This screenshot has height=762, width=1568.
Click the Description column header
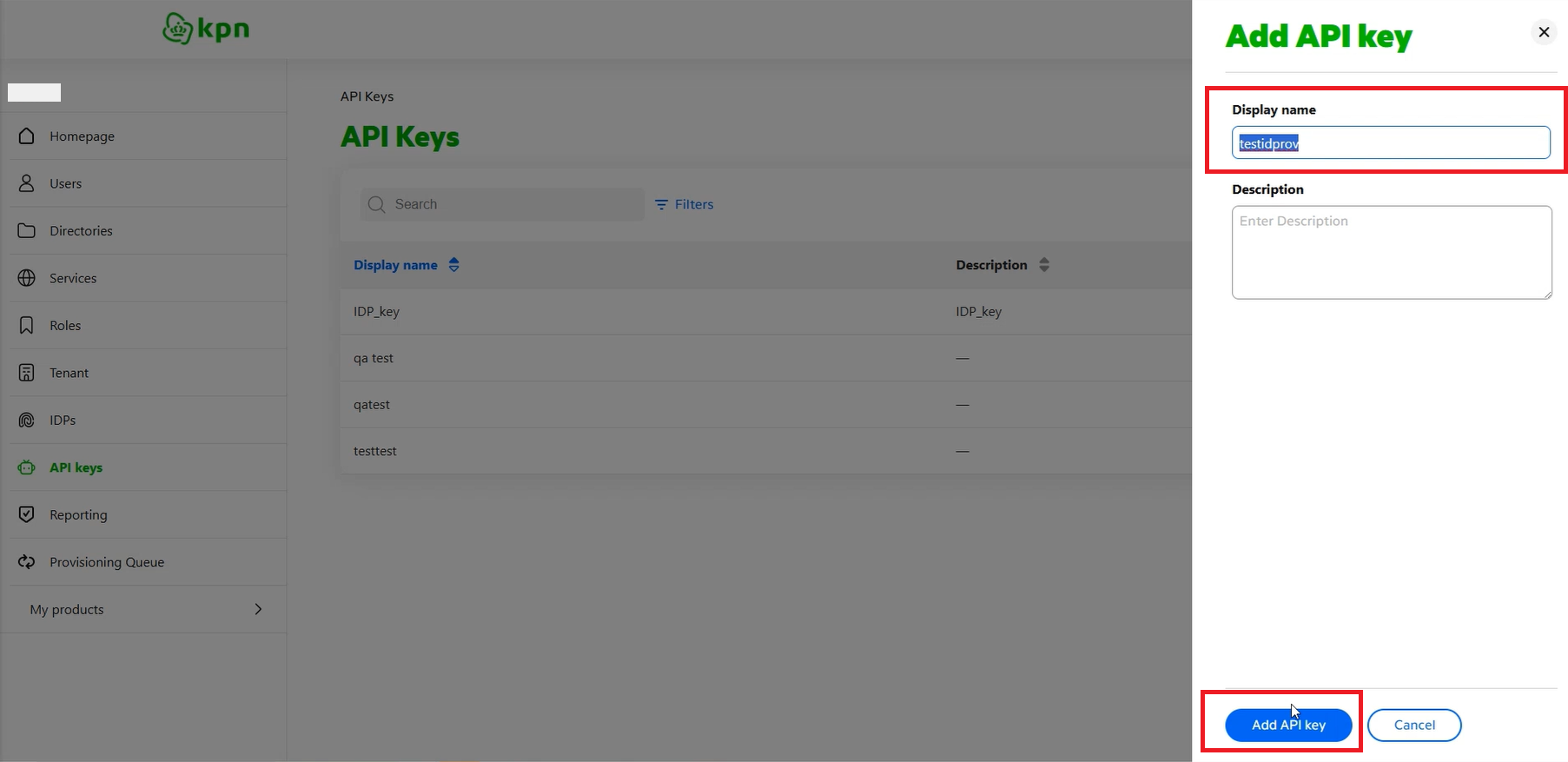(x=991, y=265)
